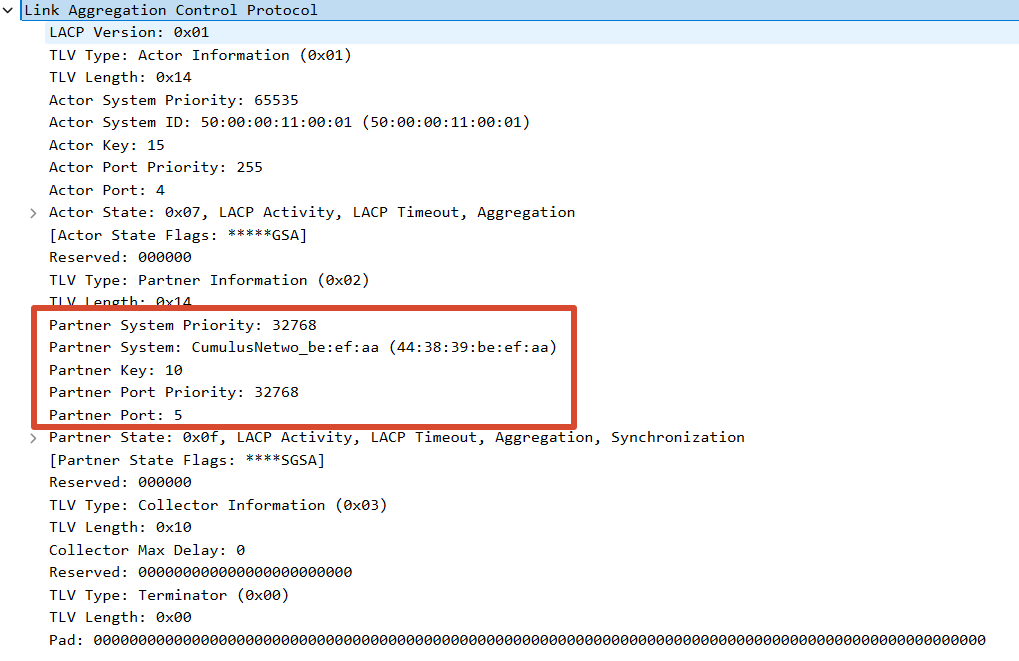Viewport: 1019px width, 661px height.
Task: Select the Partner Key: 10 row
Action: [116, 370]
